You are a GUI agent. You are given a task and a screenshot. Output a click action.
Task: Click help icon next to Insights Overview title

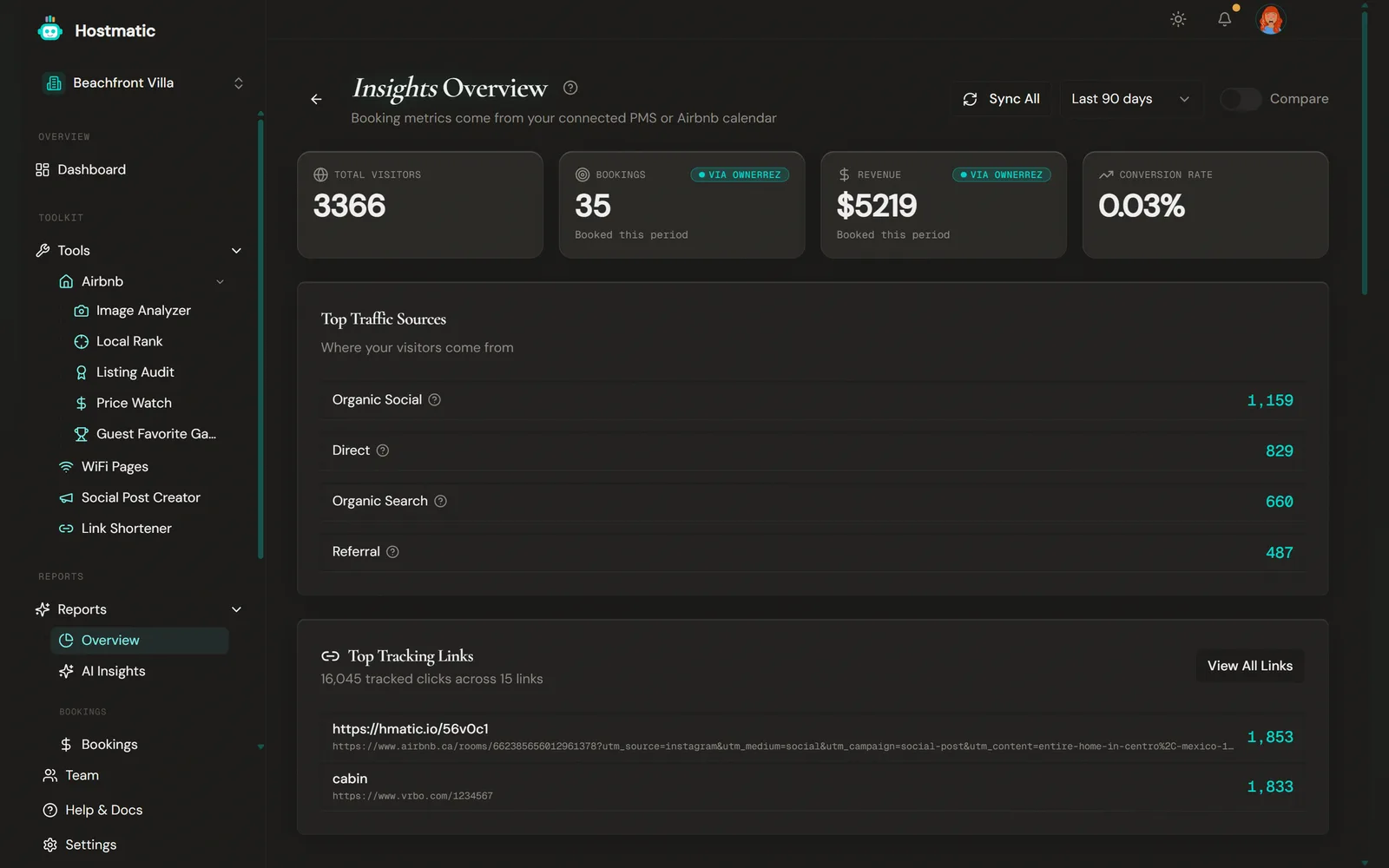[x=570, y=88]
